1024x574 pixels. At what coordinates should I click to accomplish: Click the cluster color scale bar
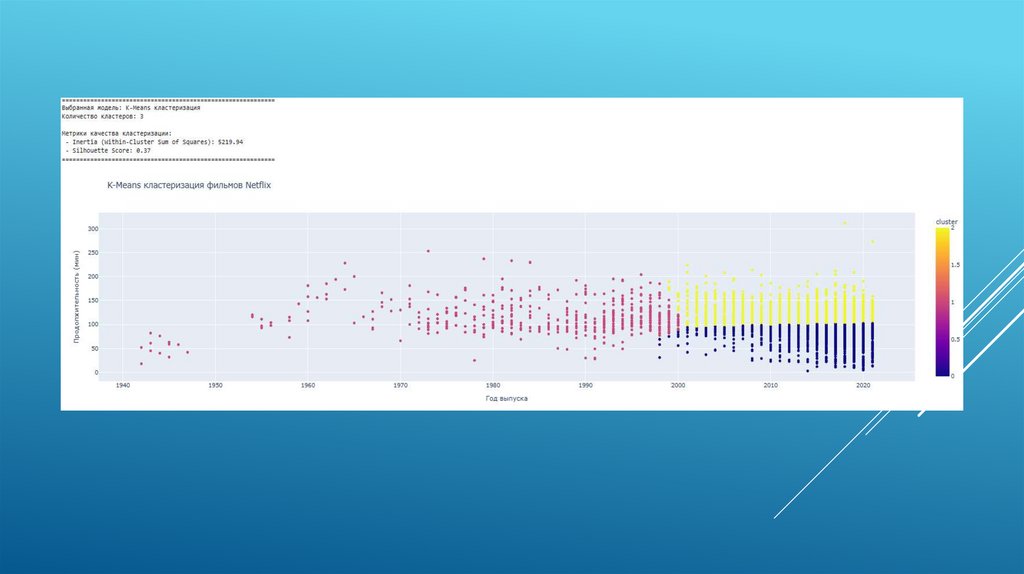point(942,302)
